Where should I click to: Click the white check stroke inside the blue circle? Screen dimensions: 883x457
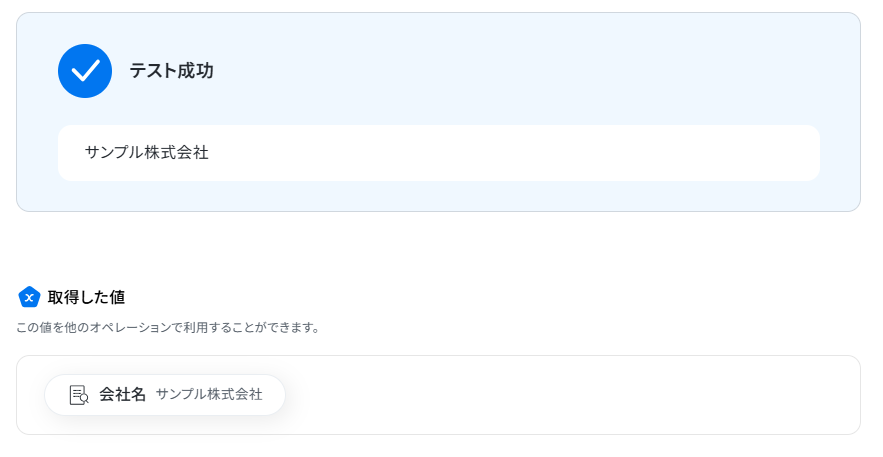[x=85, y=71]
